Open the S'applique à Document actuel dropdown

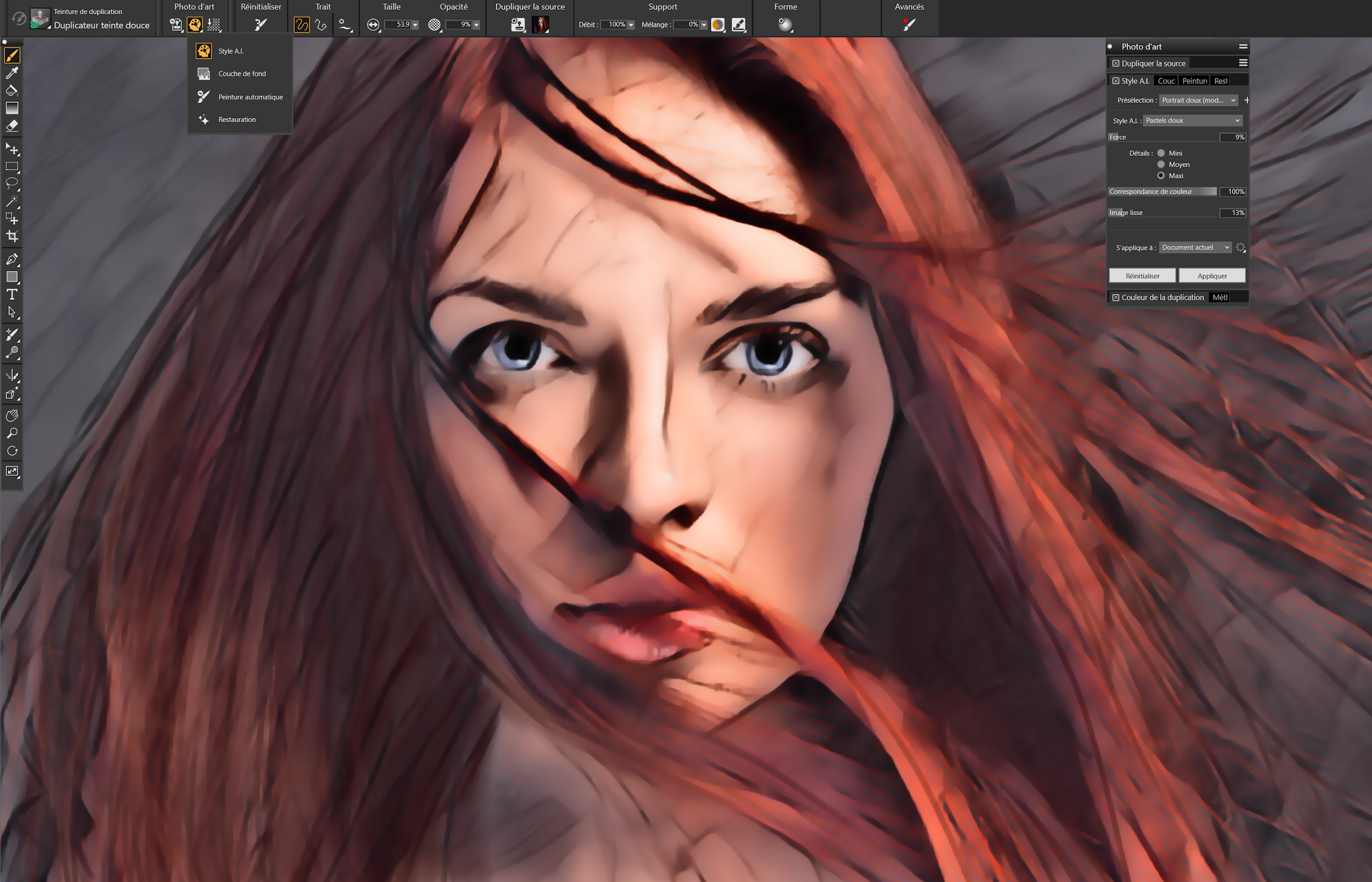click(1195, 247)
